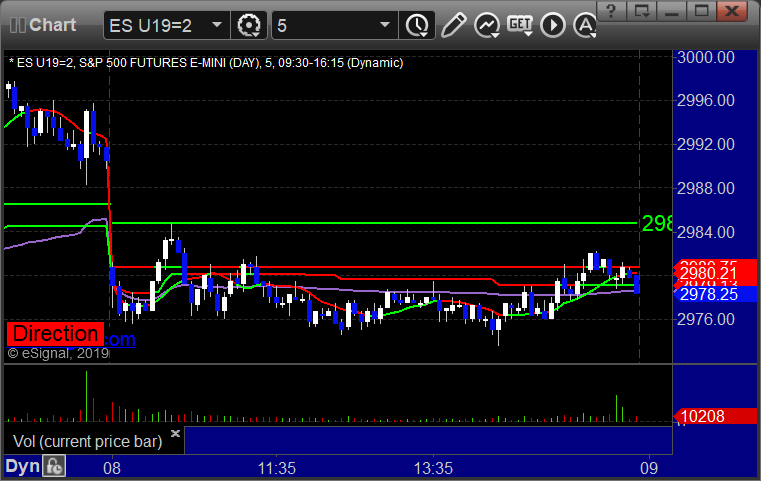Image resolution: width=761 pixels, height=481 pixels.
Task: Expand the interval dropdown arrow next to 5
Action: [x=385, y=24]
